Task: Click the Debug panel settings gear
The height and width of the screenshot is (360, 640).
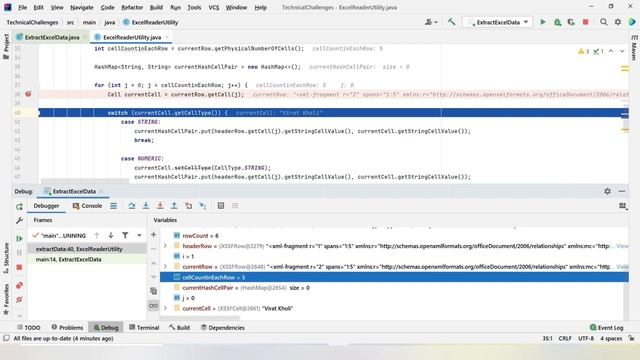Action: (607, 191)
